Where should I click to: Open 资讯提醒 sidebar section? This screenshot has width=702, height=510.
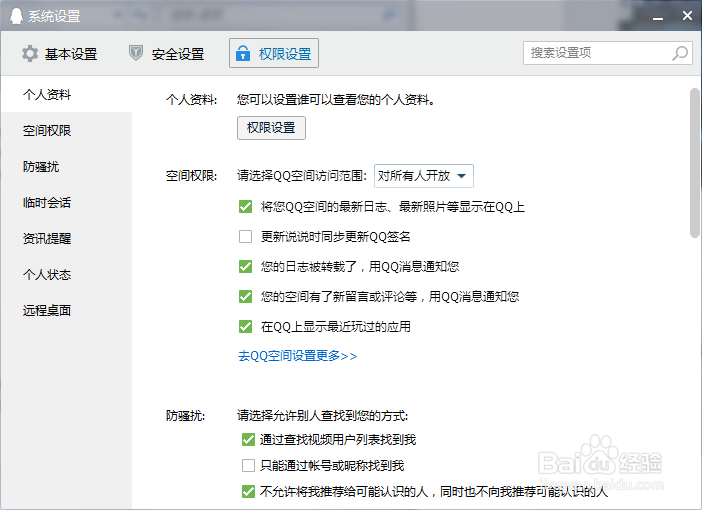[66, 239]
